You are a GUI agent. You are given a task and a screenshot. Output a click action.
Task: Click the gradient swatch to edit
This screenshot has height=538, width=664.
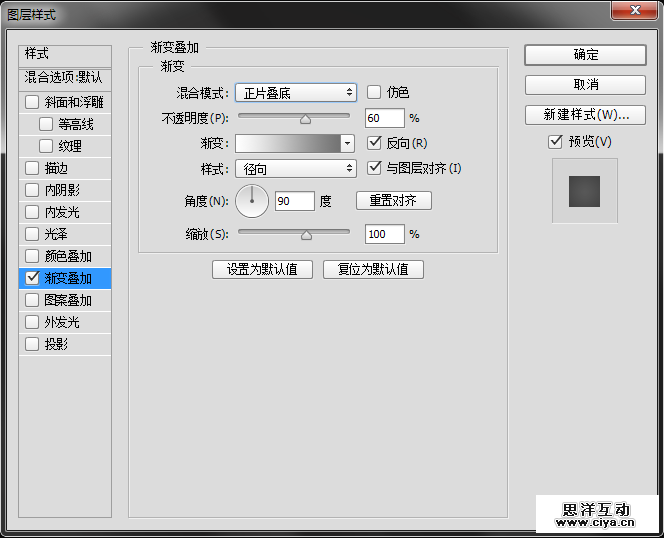point(288,144)
